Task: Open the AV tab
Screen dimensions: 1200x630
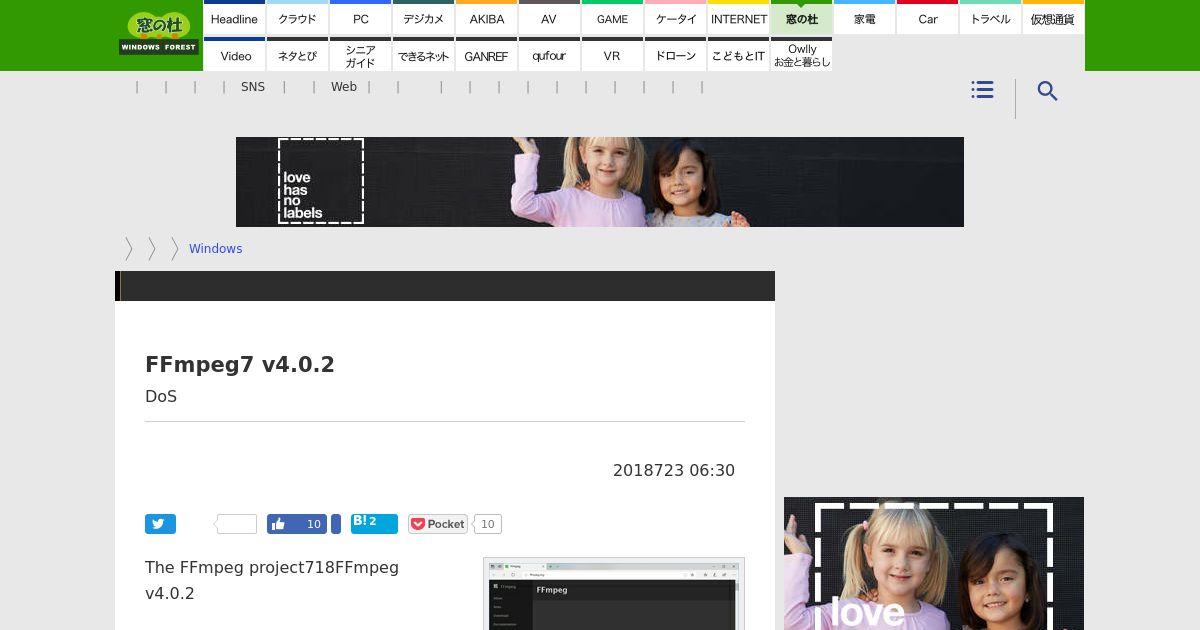Action: [x=549, y=18]
